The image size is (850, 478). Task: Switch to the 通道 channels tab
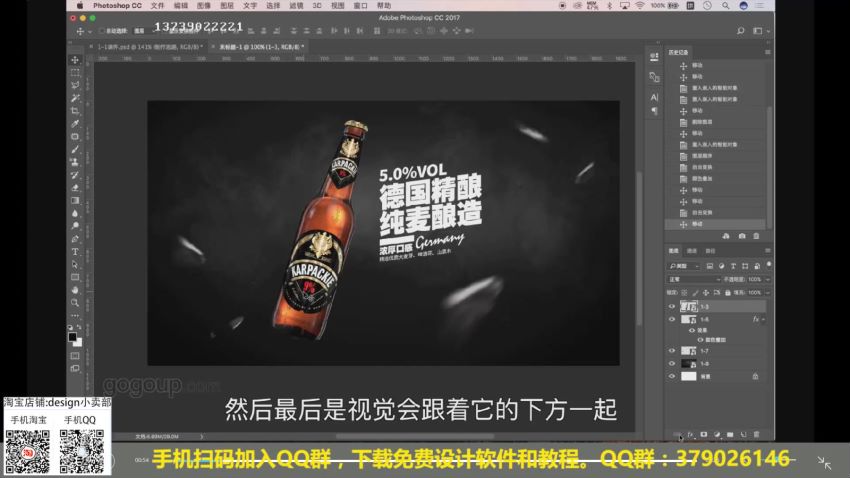point(692,251)
